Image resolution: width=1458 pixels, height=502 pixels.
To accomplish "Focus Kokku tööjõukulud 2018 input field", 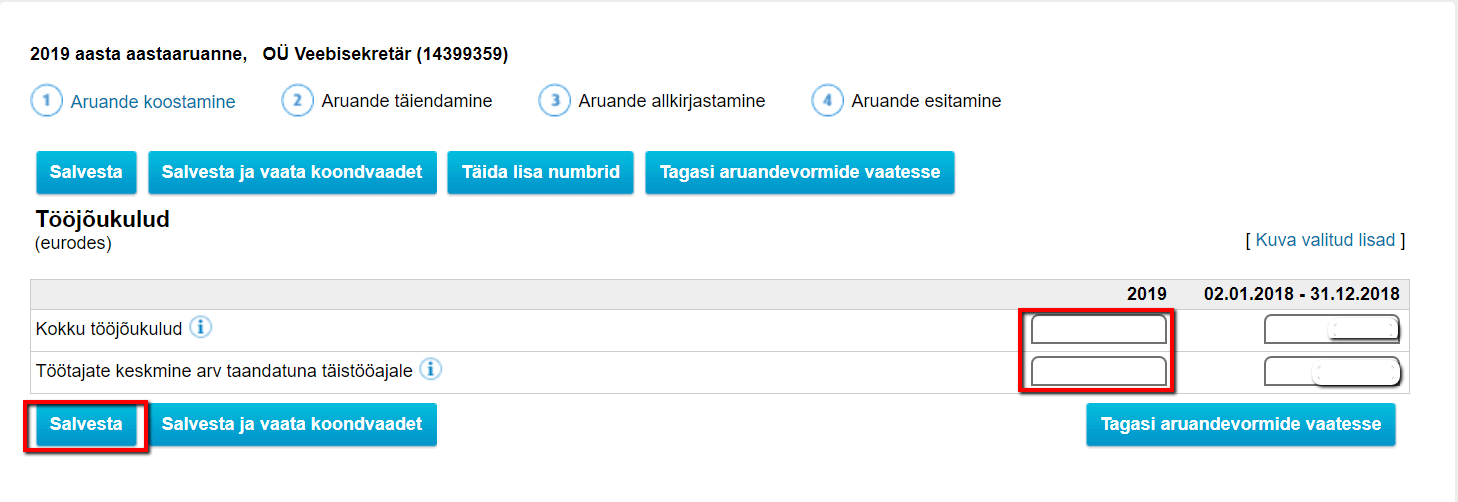I will (x=1332, y=329).
